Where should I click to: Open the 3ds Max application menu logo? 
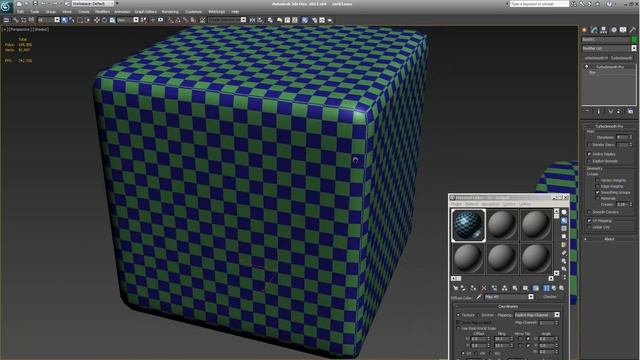[x=6, y=7]
